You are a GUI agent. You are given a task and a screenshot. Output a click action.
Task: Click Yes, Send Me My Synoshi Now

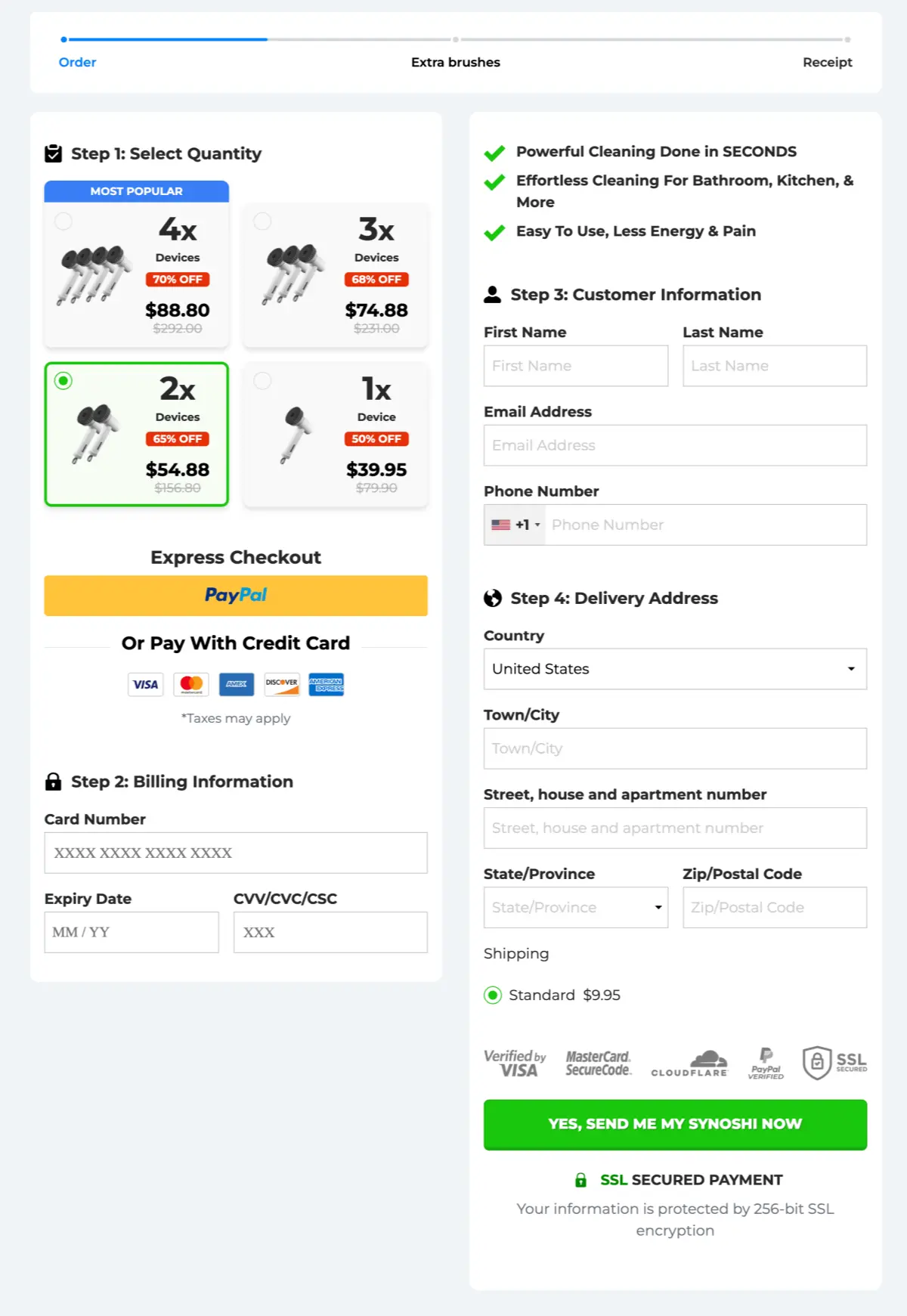(x=675, y=1124)
